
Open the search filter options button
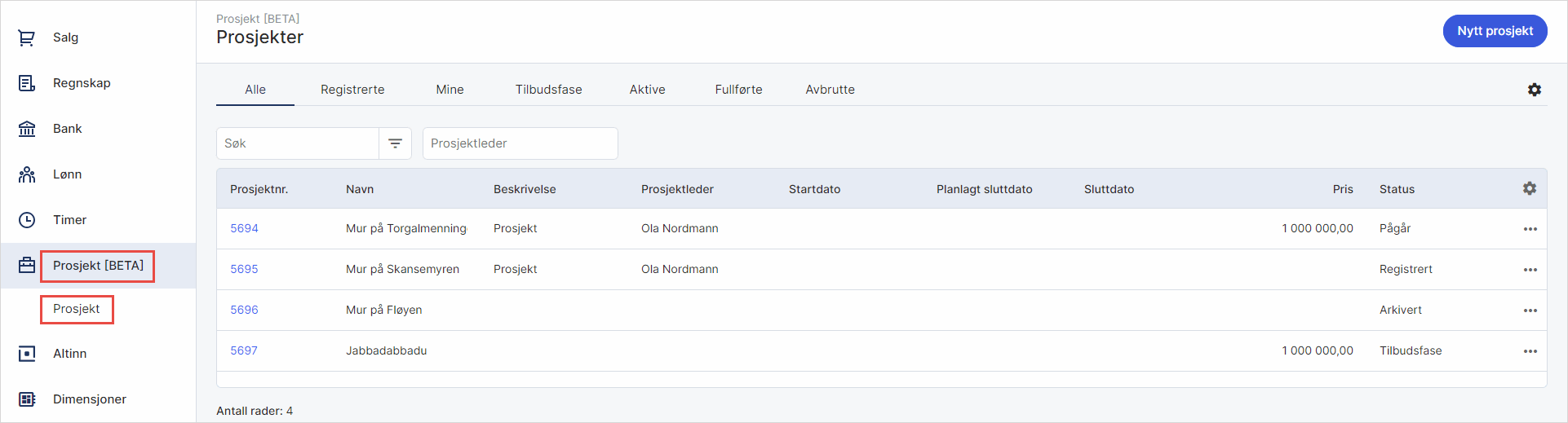click(396, 143)
